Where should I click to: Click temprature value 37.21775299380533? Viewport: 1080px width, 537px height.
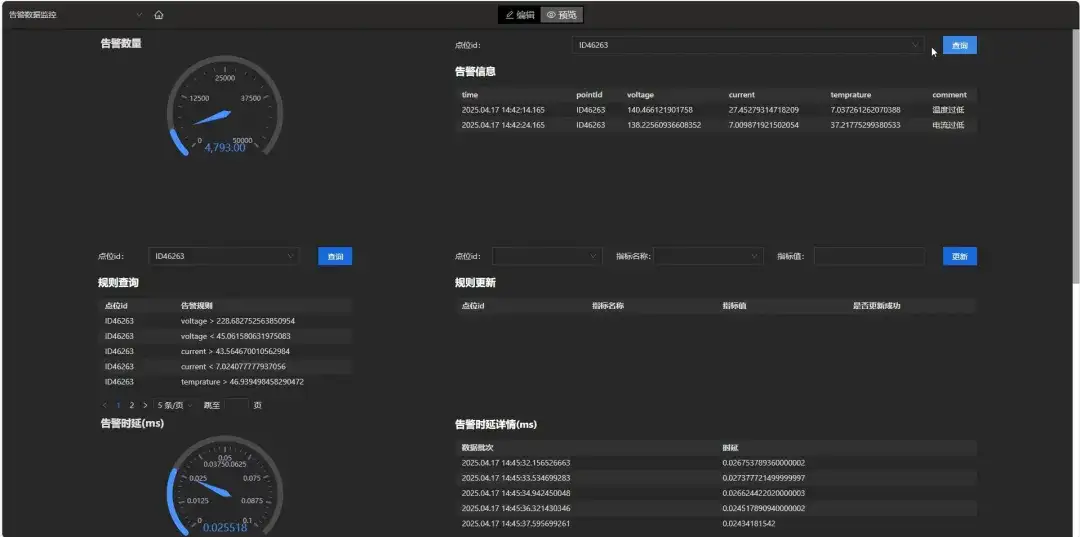(x=866, y=125)
